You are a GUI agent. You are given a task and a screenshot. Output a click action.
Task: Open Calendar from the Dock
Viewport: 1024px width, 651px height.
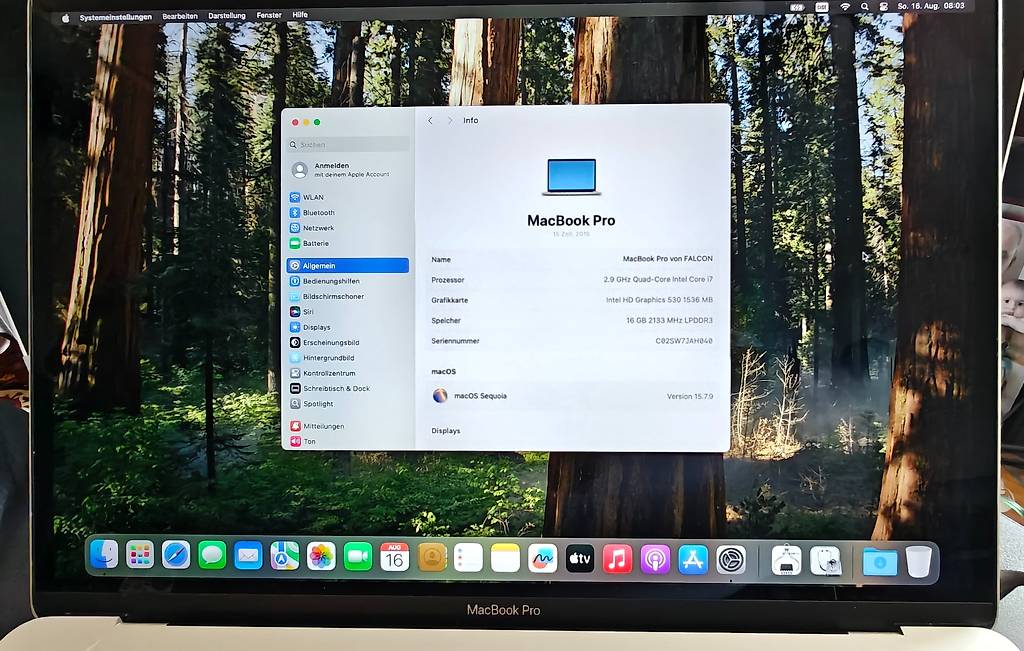coord(394,558)
